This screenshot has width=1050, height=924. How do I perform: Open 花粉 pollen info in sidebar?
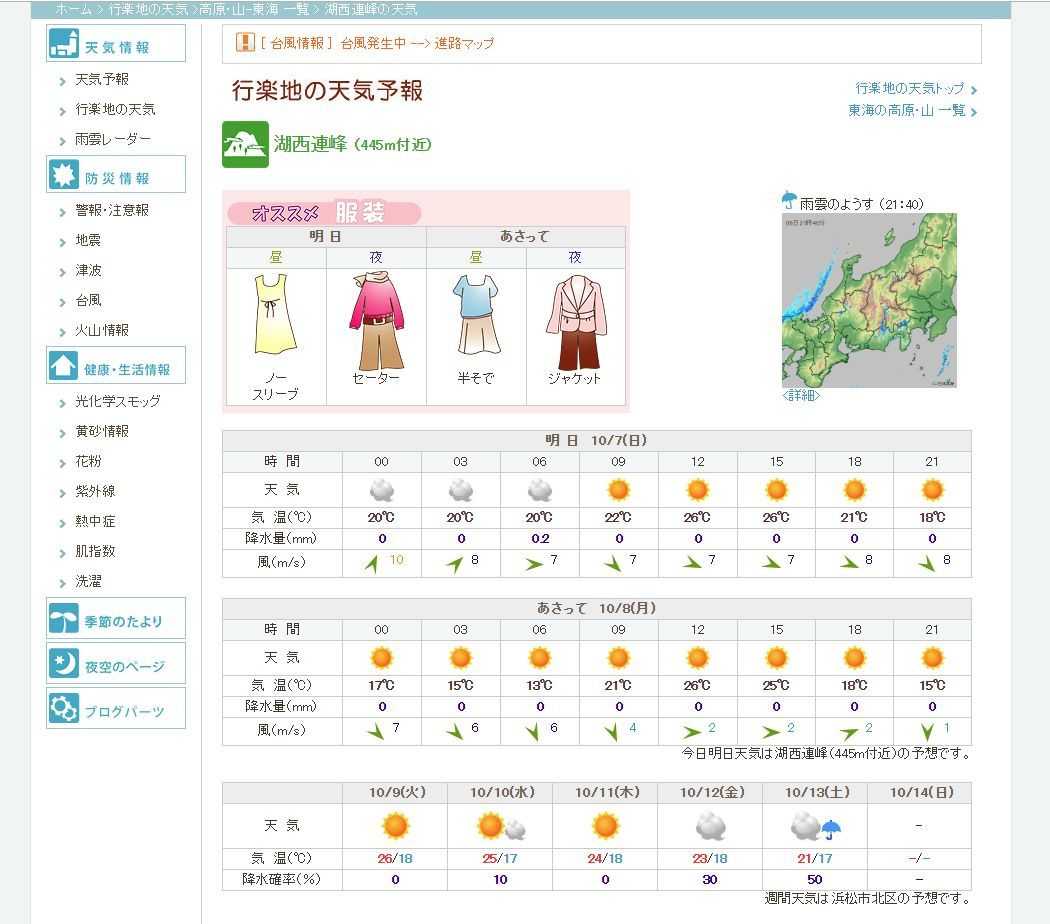pos(88,461)
